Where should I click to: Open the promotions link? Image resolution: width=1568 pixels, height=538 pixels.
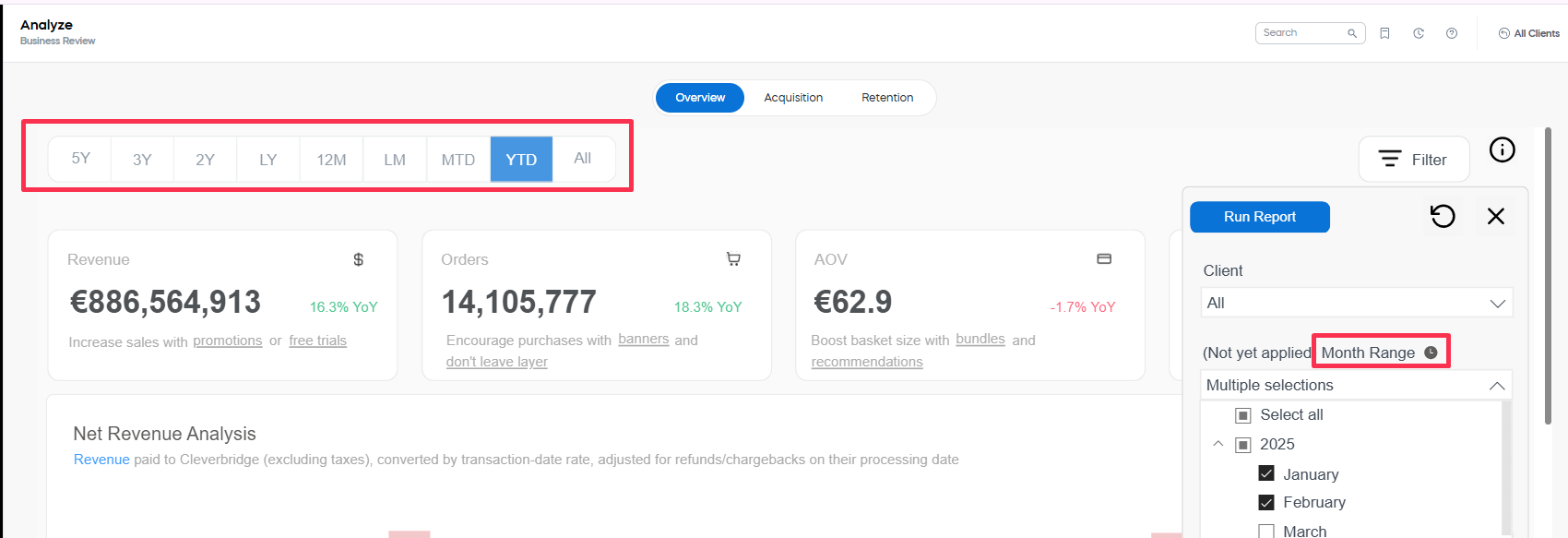[227, 341]
